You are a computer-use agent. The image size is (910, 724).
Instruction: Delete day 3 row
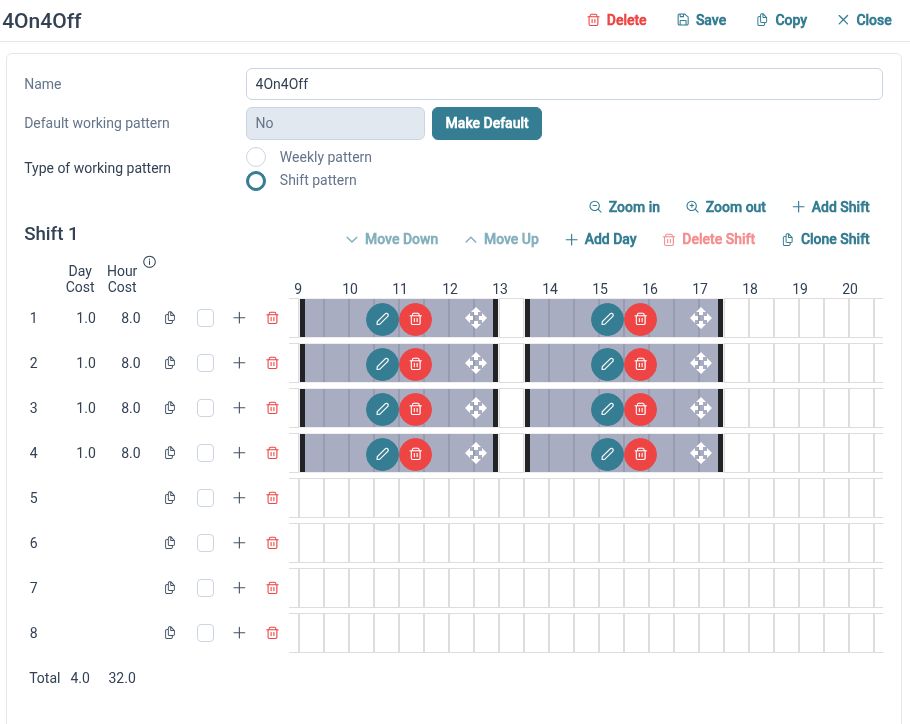(x=272, y=408)
